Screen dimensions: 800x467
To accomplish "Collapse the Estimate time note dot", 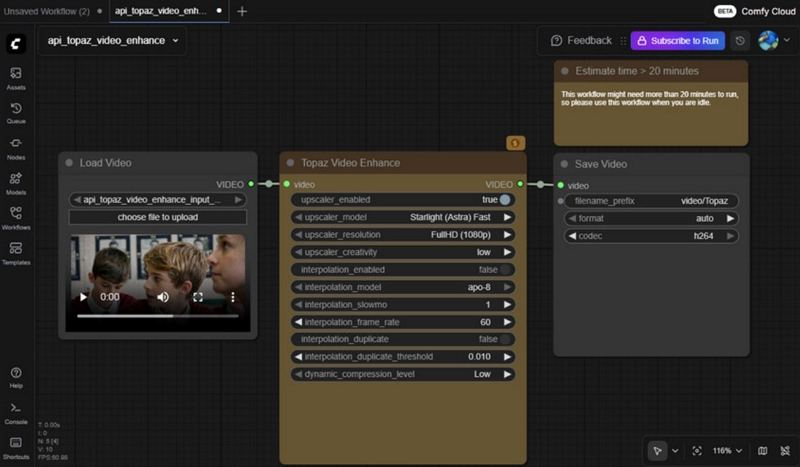I will click(x=565, y=71).
